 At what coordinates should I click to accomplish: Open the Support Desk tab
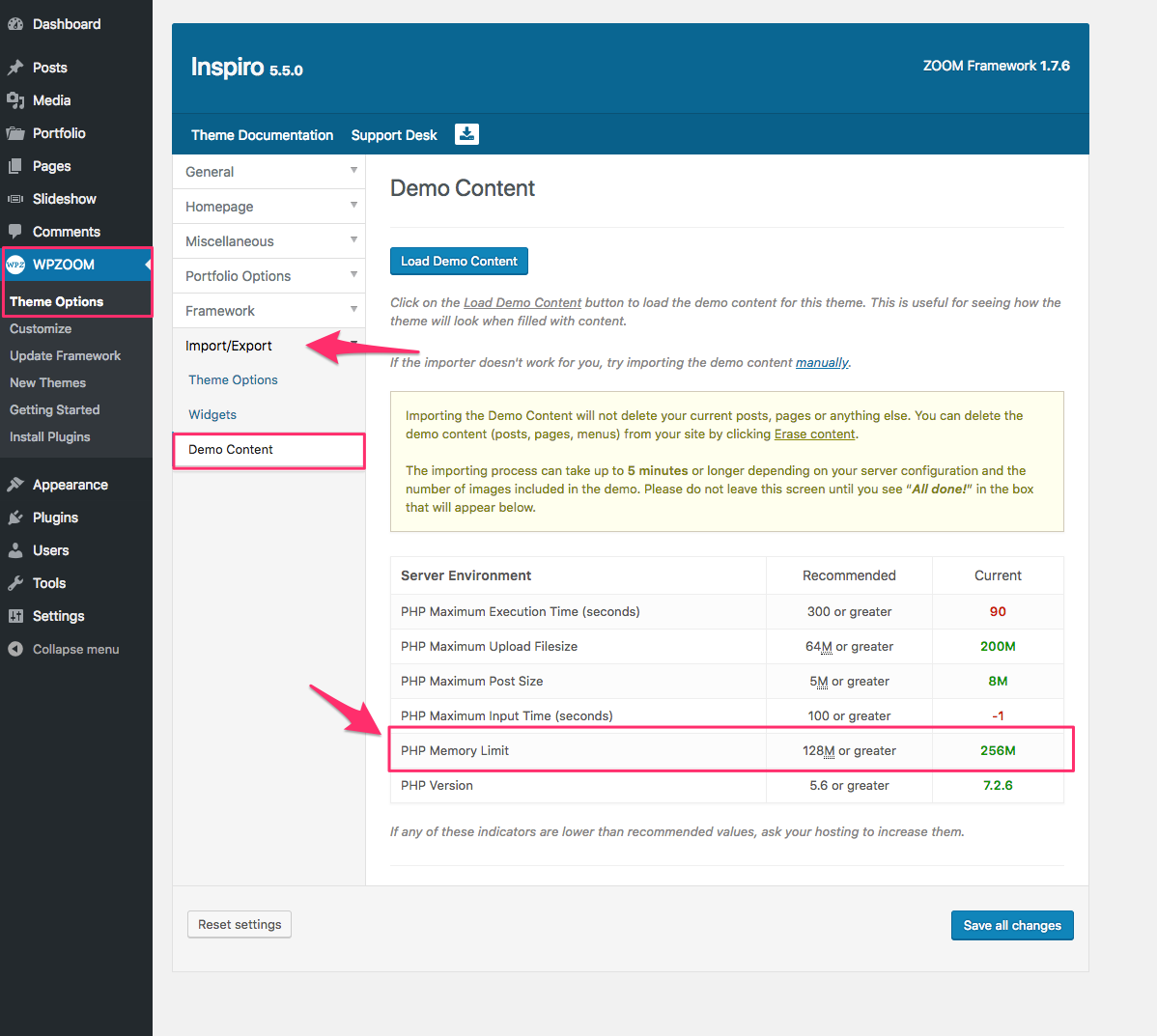click(x=393, y=134)
